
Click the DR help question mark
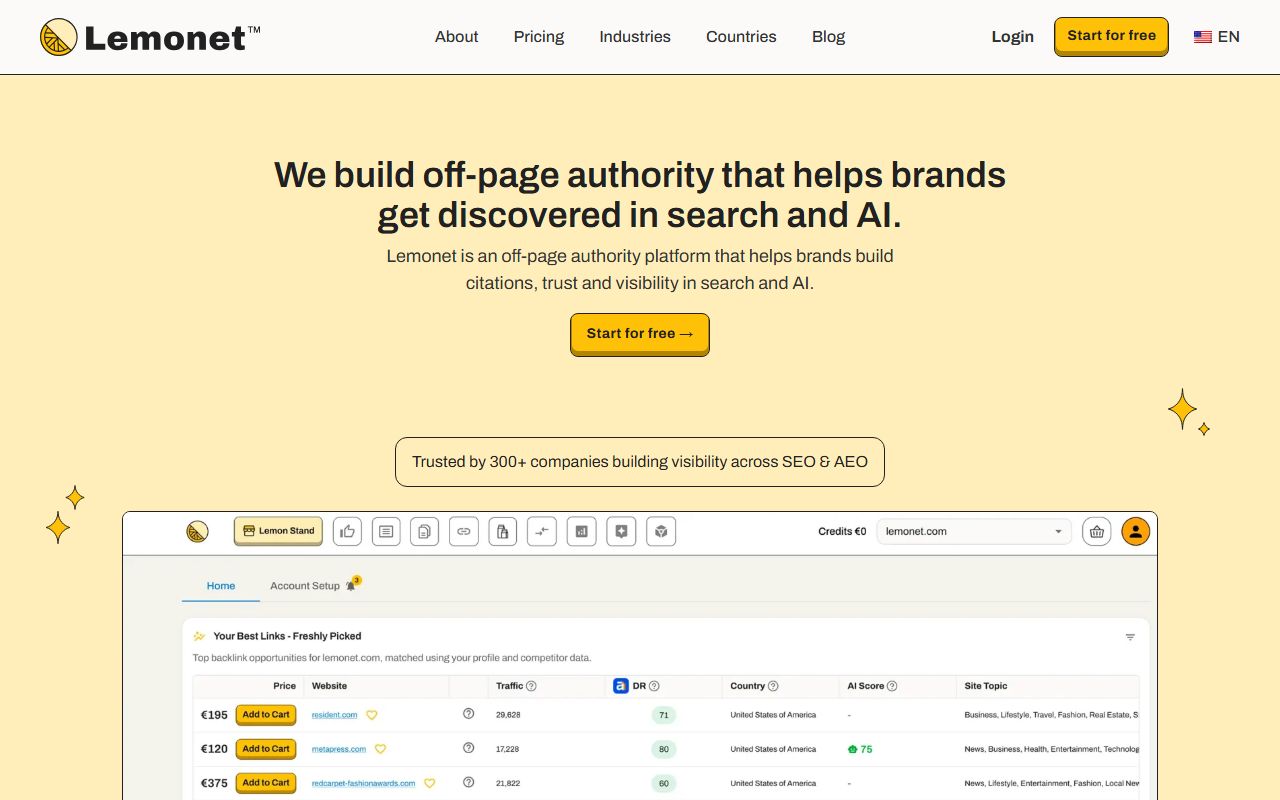coord(654,686)
